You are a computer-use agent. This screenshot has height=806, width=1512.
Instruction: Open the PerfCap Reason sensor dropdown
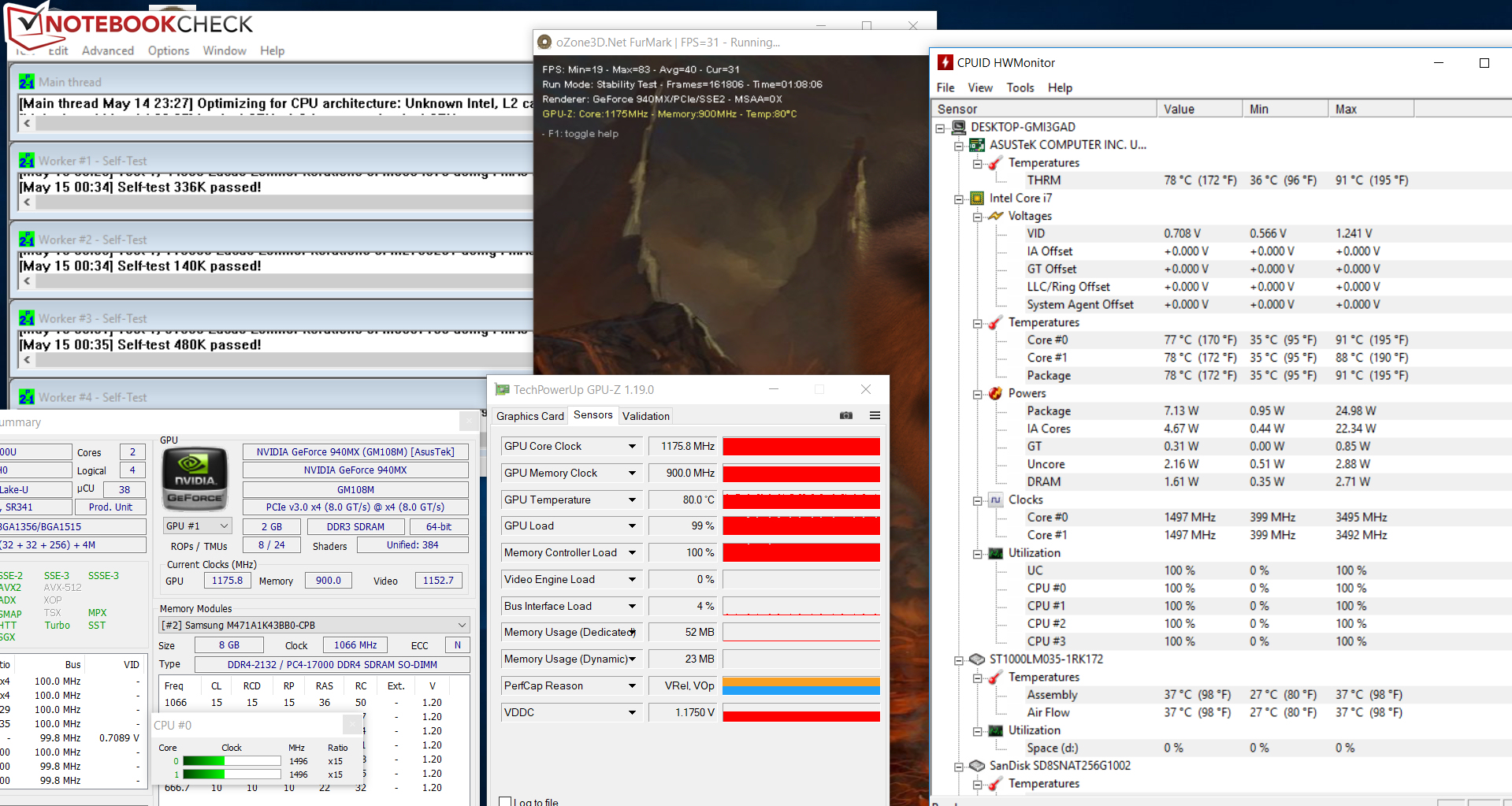point(632,685)
